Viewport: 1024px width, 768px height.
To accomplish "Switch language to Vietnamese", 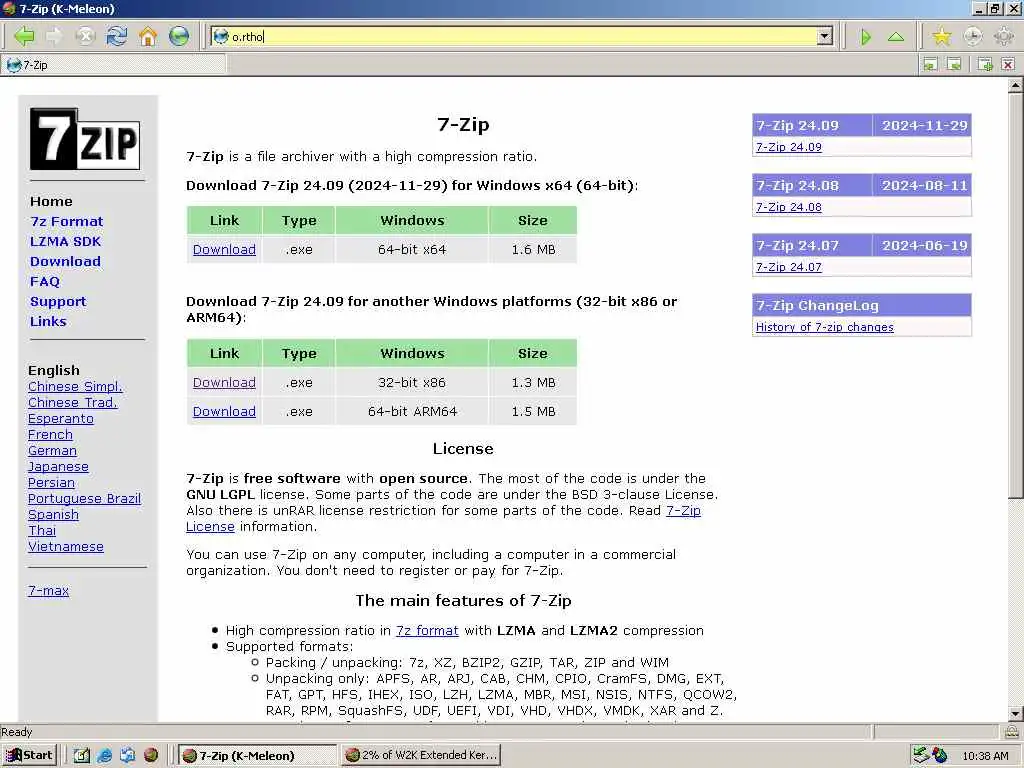I will point(65,547).
